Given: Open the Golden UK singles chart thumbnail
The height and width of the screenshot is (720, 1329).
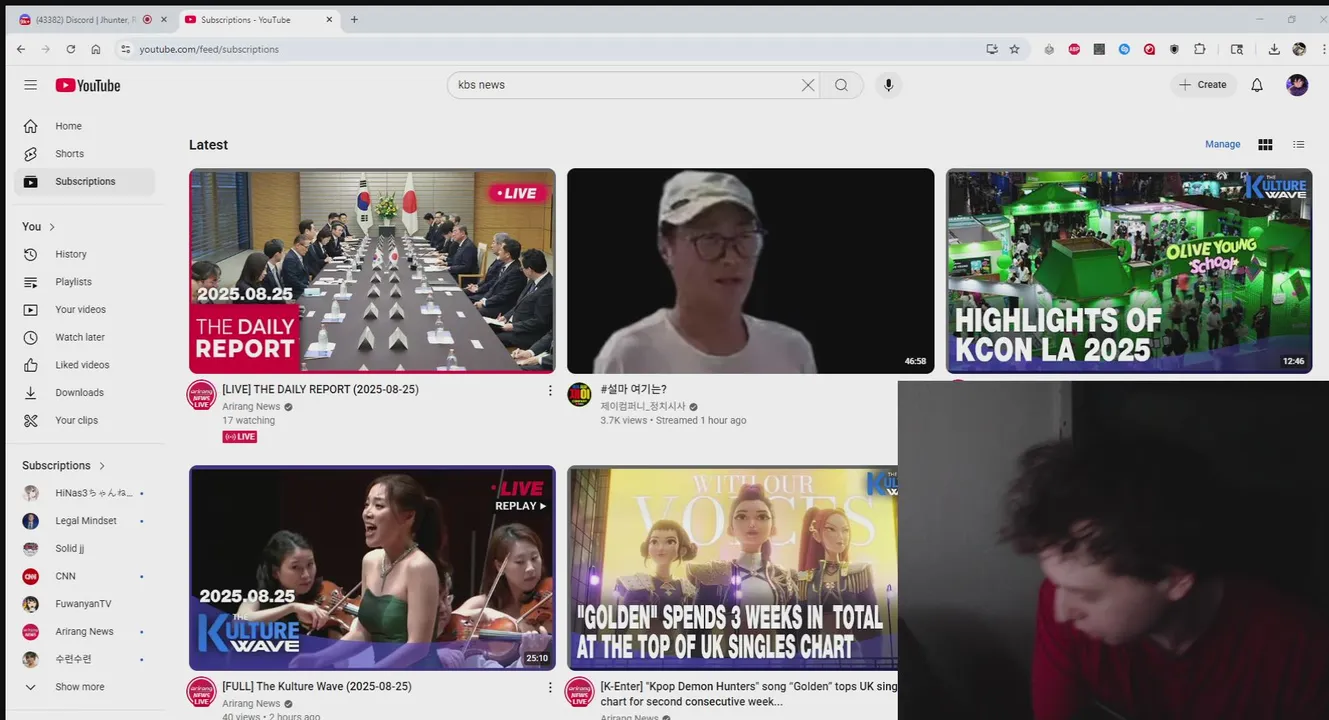Looking at the screenshot, I should 732,568.
